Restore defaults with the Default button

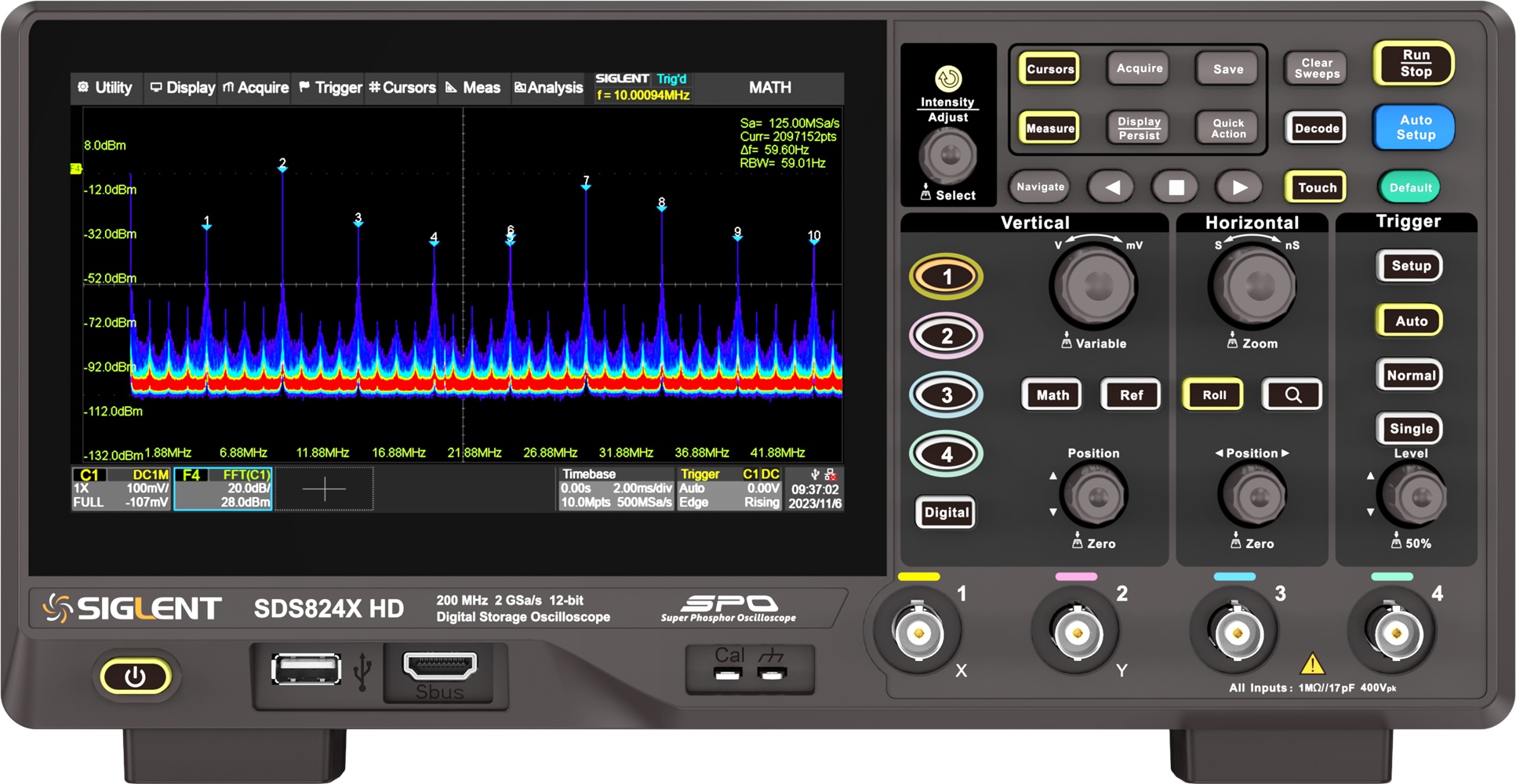pyautogui.click(x=1409, y=187)
